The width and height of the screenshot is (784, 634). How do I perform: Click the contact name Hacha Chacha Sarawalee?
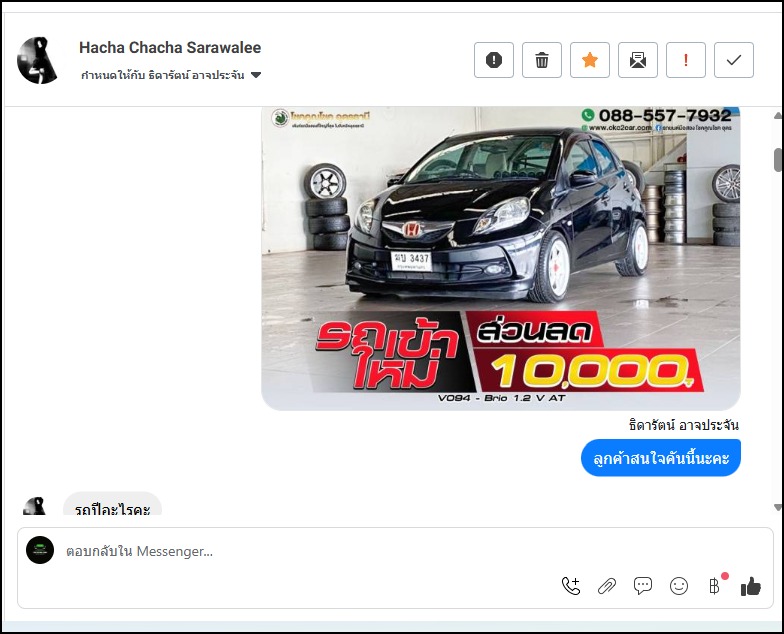point(170,47)
